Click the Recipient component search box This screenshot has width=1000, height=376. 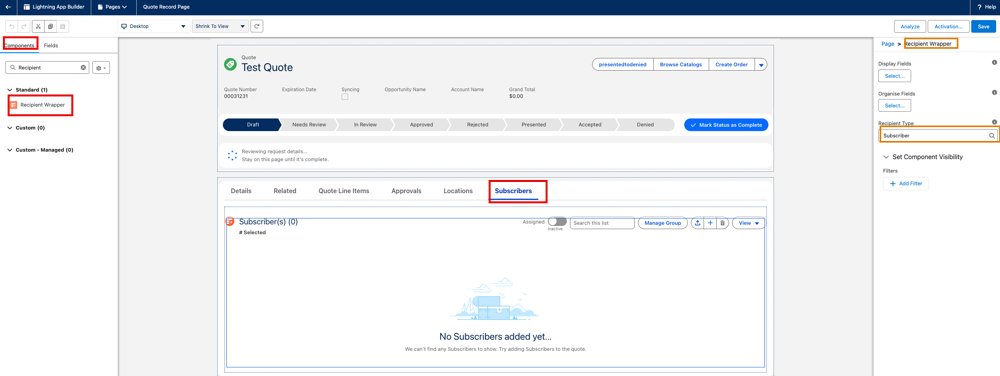(x=47, y=67)
